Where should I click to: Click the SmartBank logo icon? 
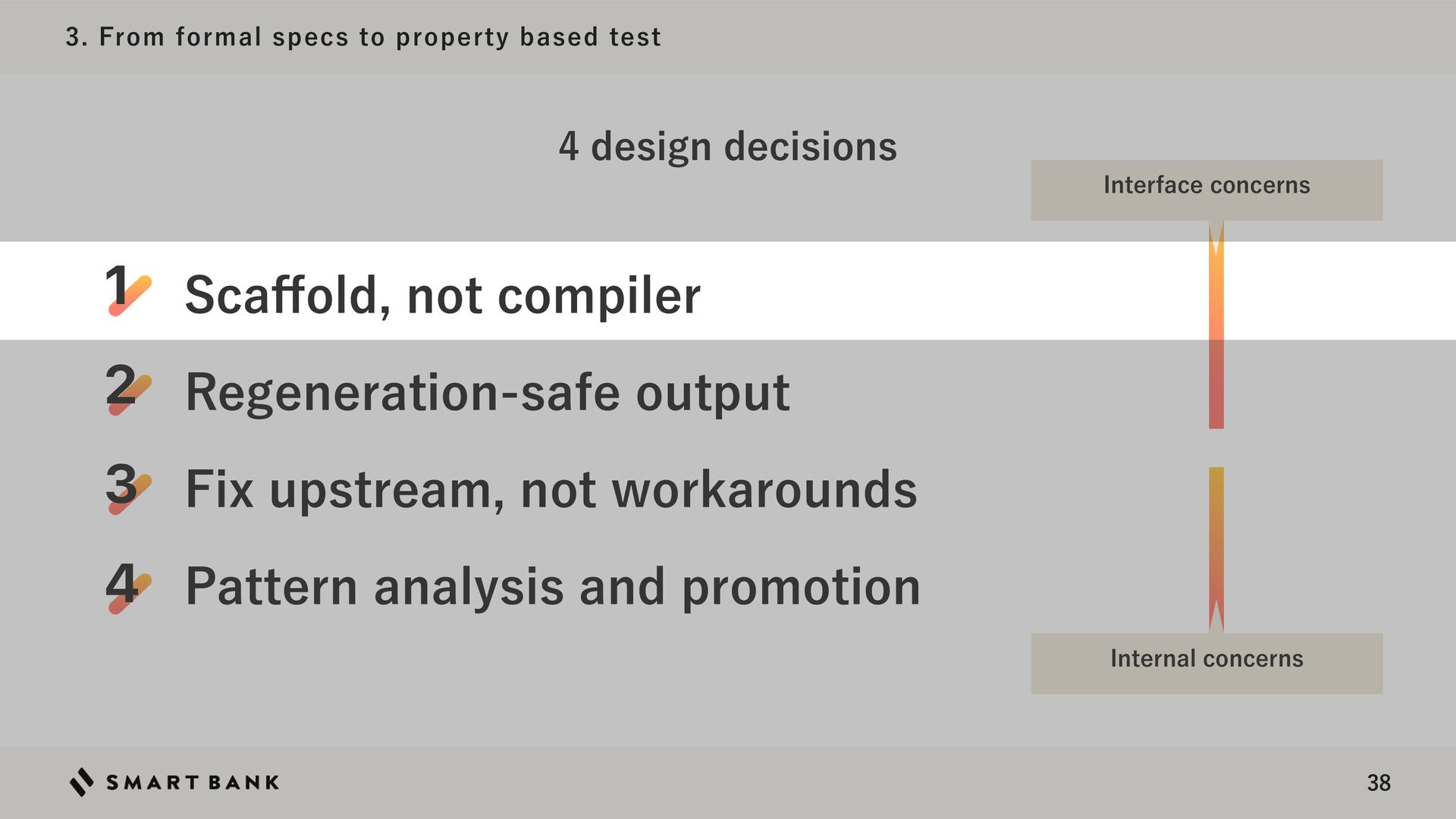82,782
